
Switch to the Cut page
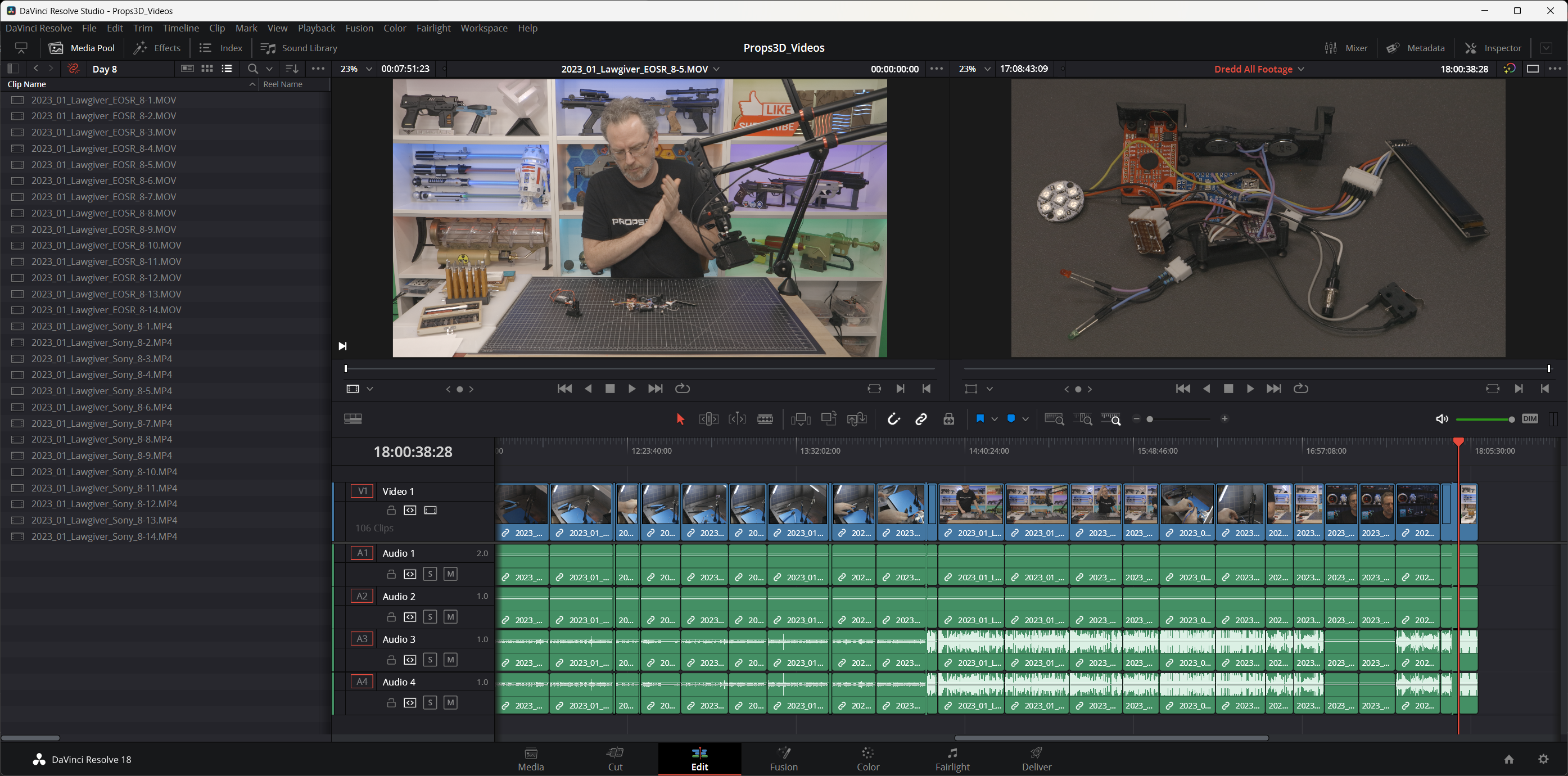pos(615,759)
